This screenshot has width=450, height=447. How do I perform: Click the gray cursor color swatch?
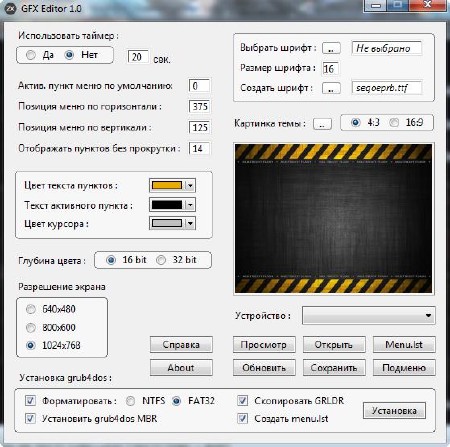pyautogui.click(x=167, y=223)
